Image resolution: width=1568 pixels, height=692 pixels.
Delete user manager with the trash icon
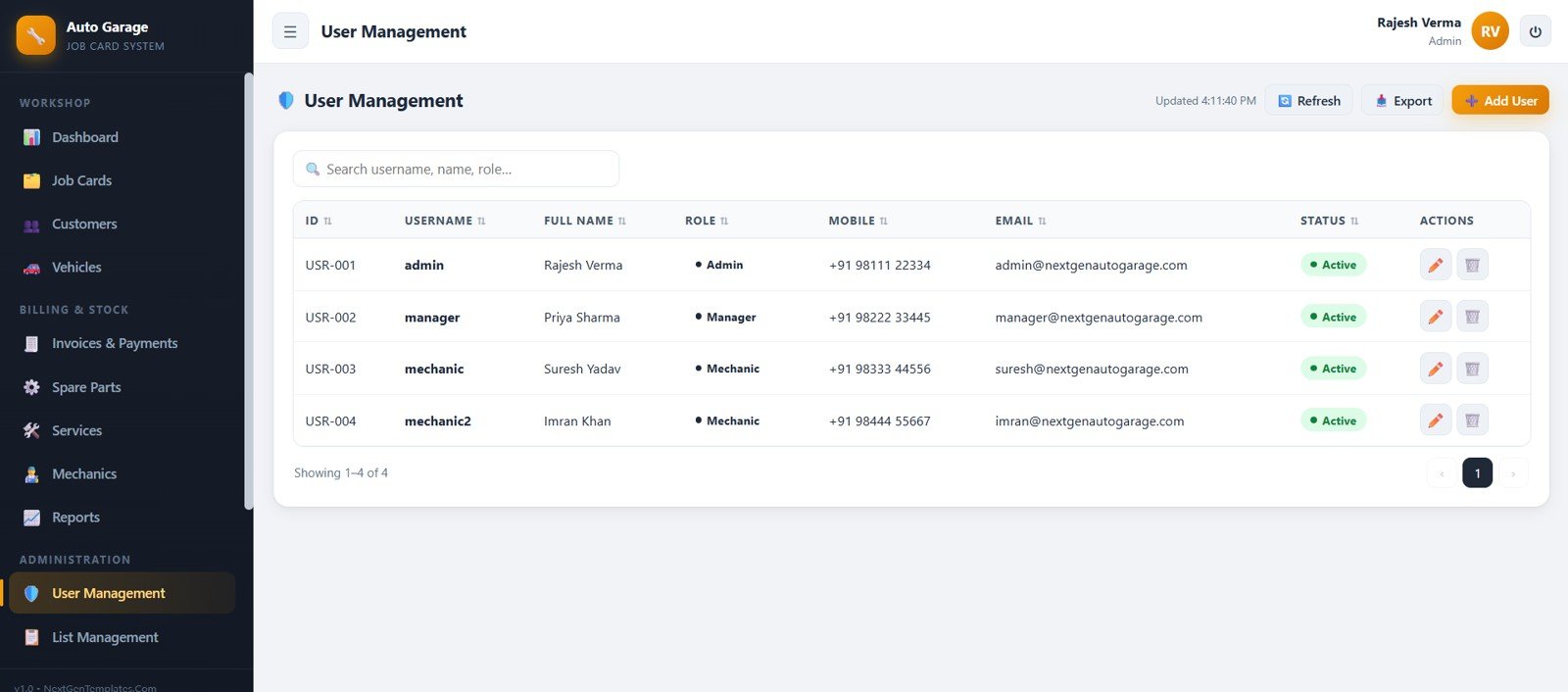(x=1472, y=317)
